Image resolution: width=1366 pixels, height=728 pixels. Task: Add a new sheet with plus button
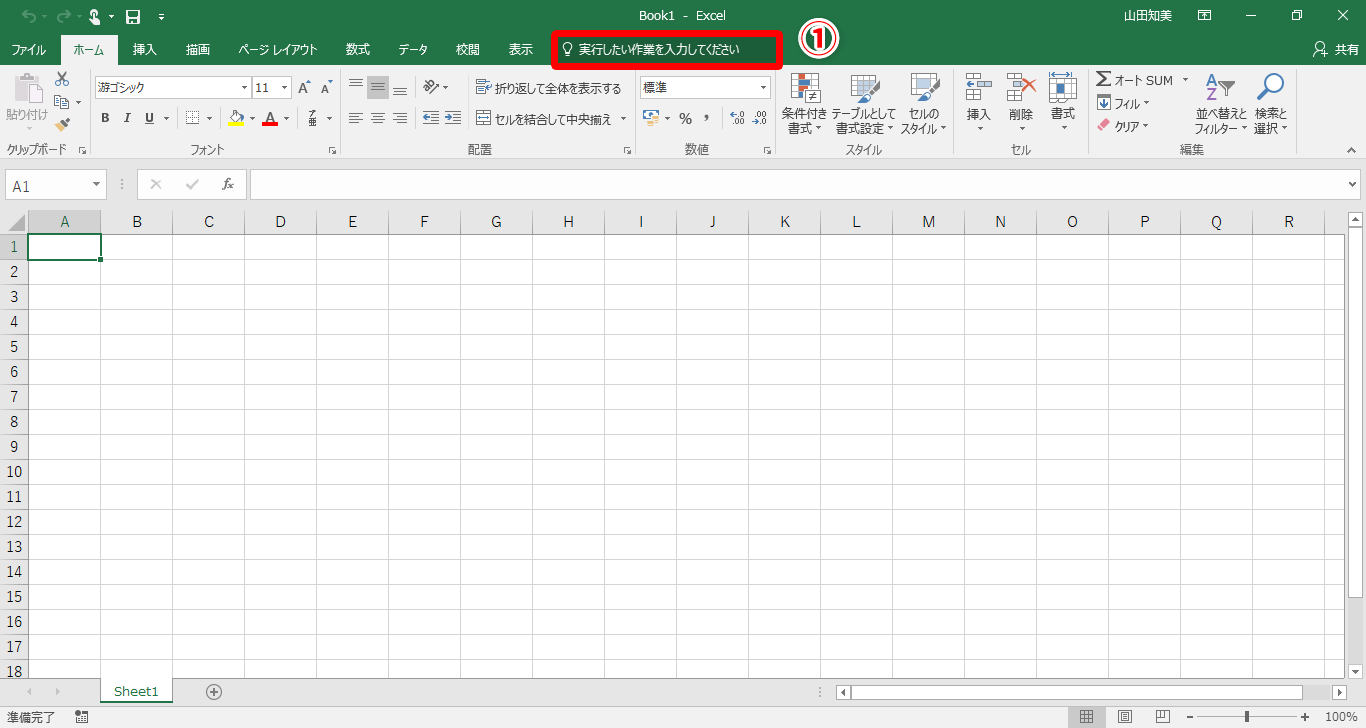coord(213,691)
